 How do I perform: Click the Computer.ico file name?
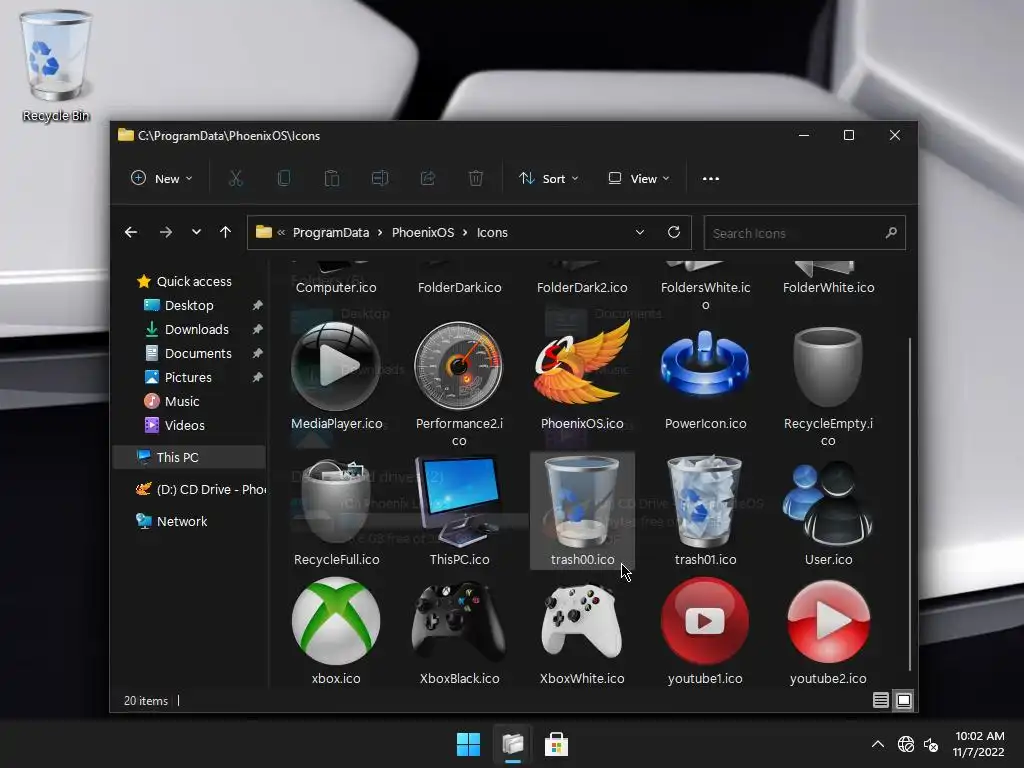(336, 287)
